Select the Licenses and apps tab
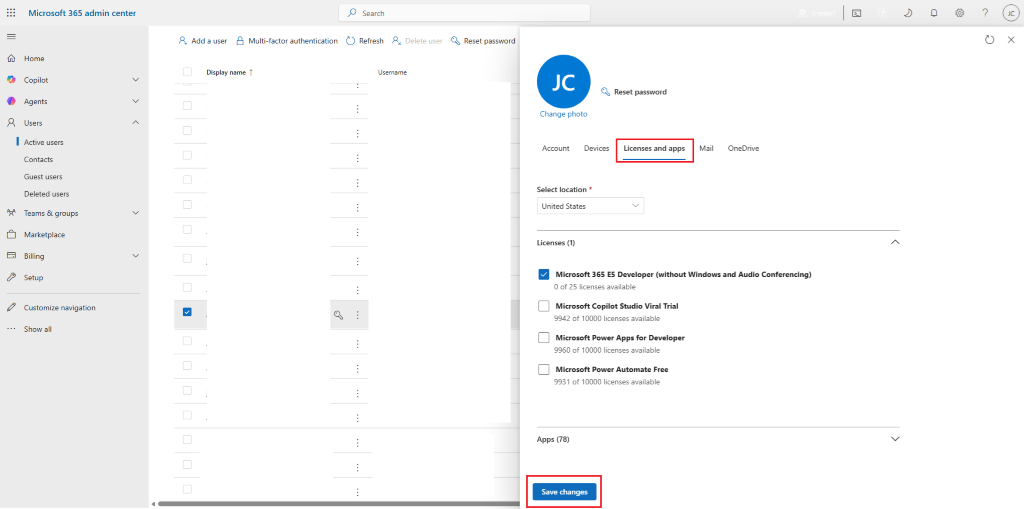 pos(654,148)
